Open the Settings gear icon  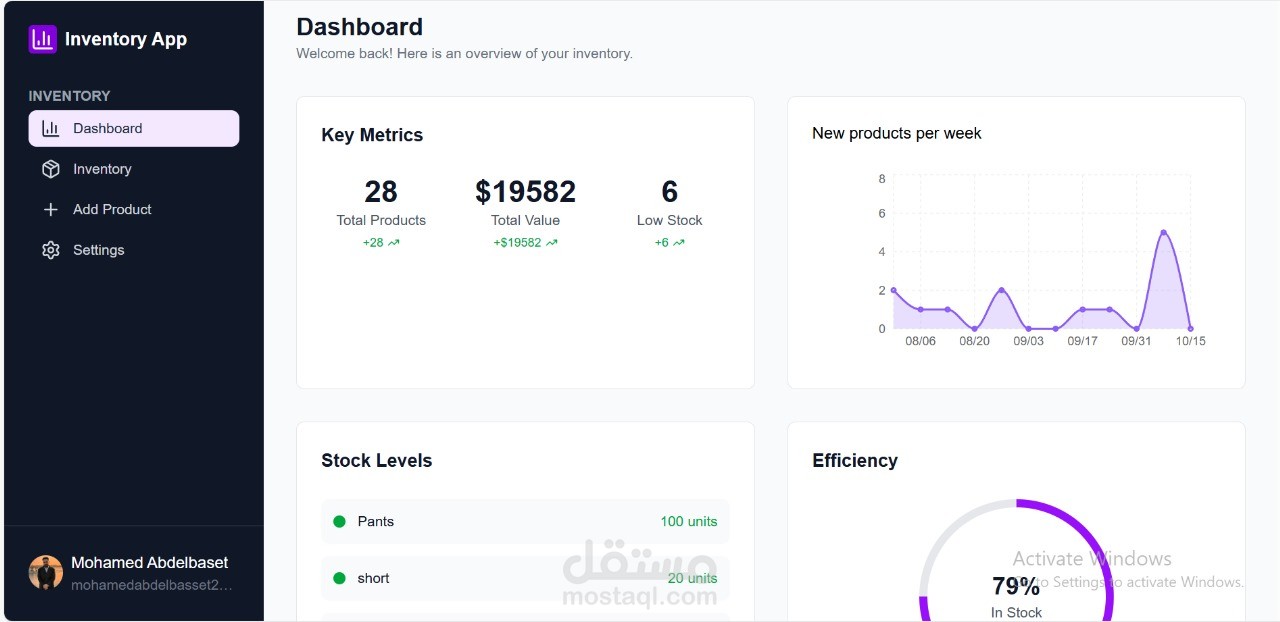click(x=51, y=250)
